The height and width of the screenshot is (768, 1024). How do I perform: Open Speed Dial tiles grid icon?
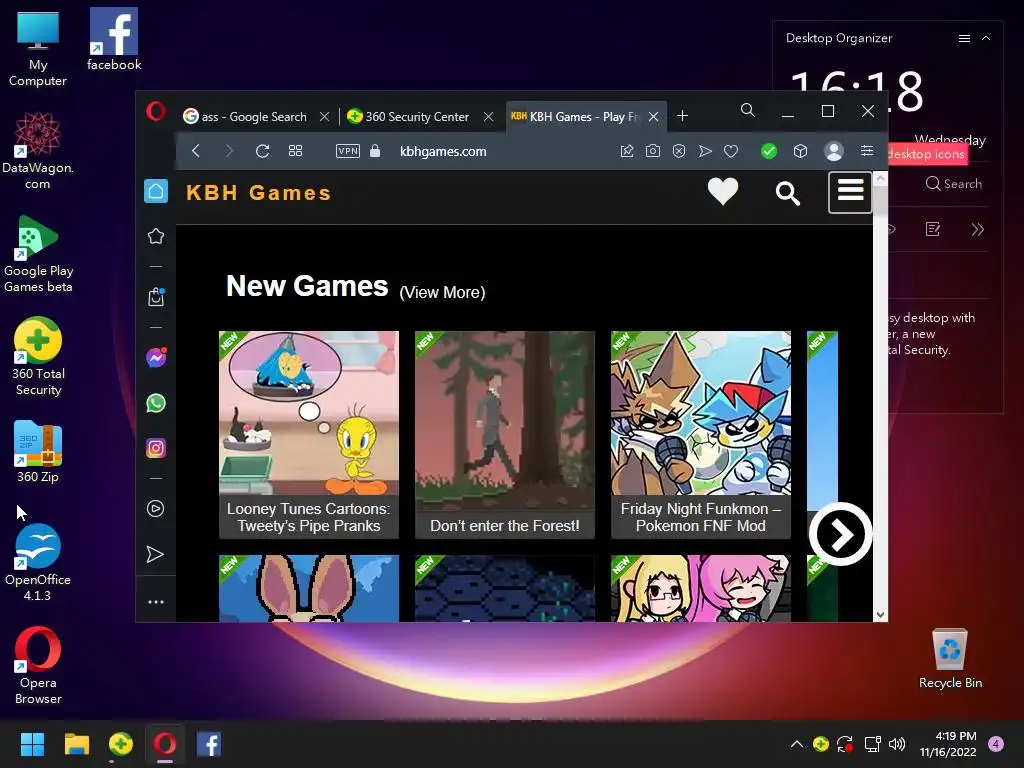[x=295, y=152]
